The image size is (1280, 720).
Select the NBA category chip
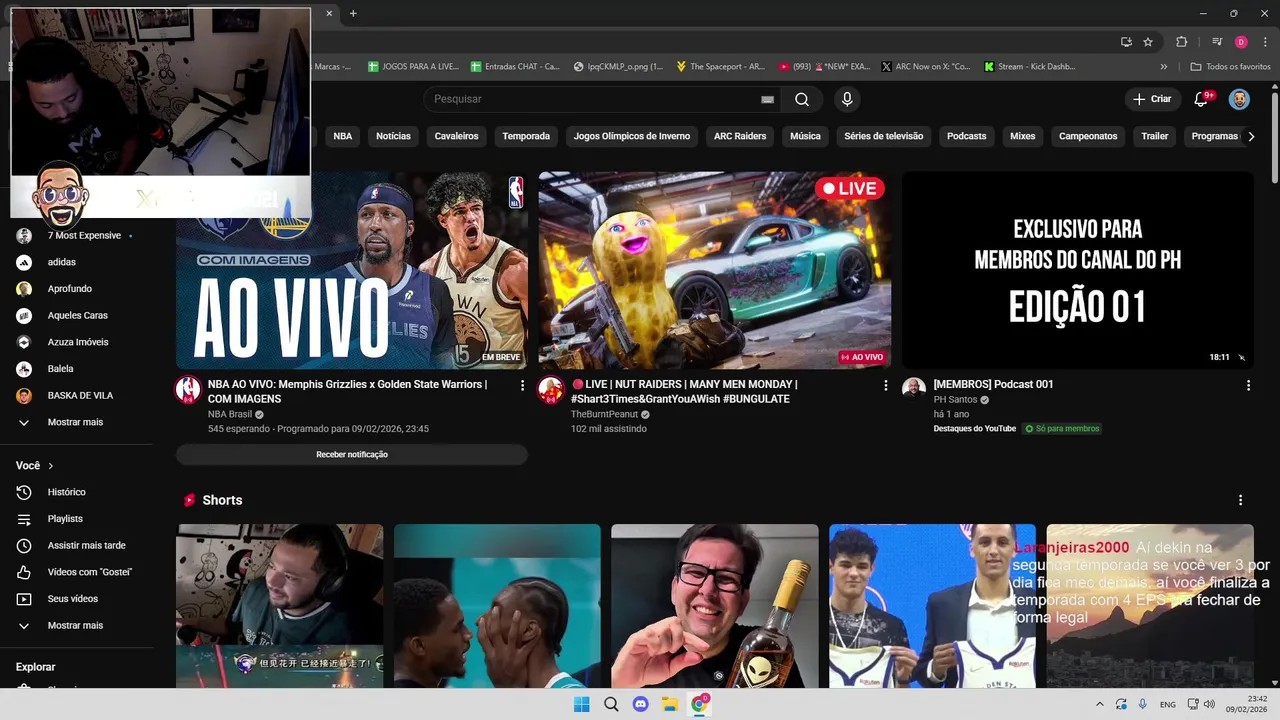[x=343, y=136]
